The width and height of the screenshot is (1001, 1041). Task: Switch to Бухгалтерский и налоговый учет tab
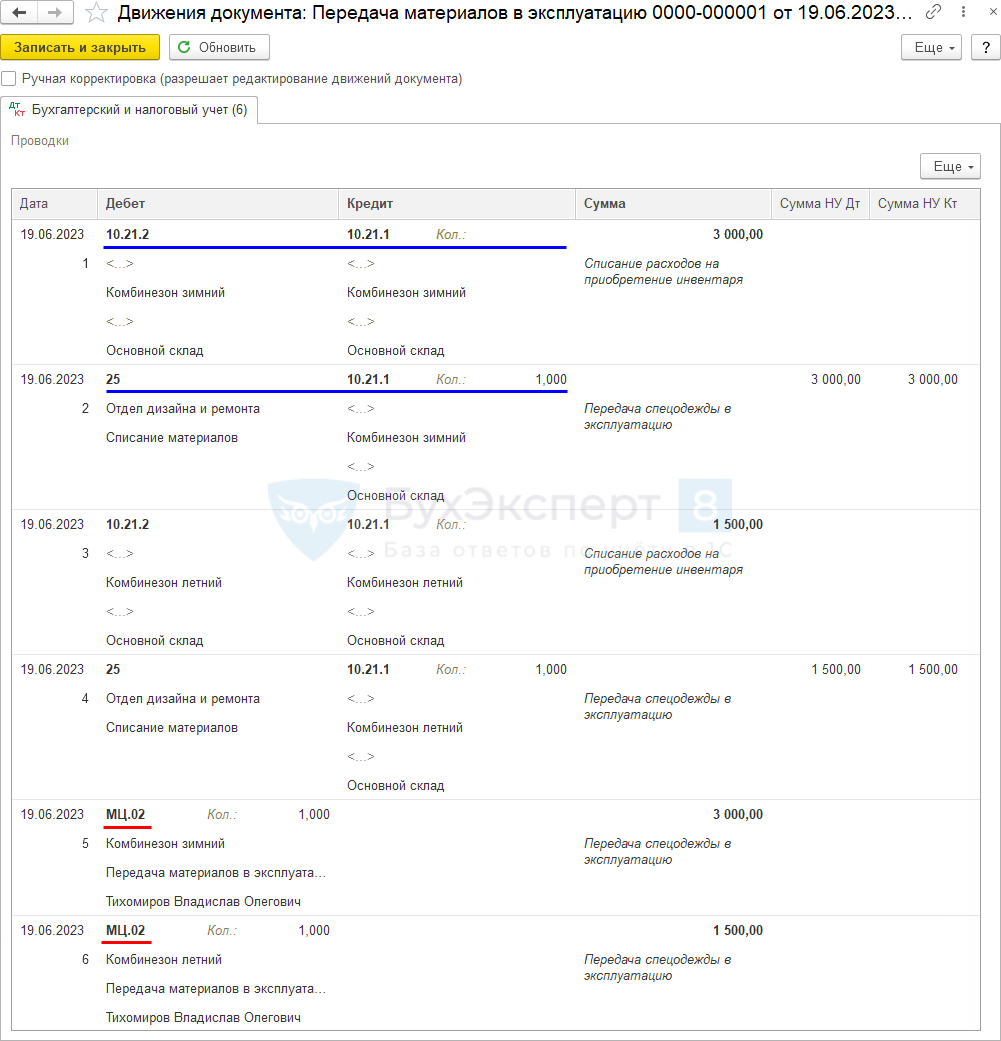coord(129,110)
